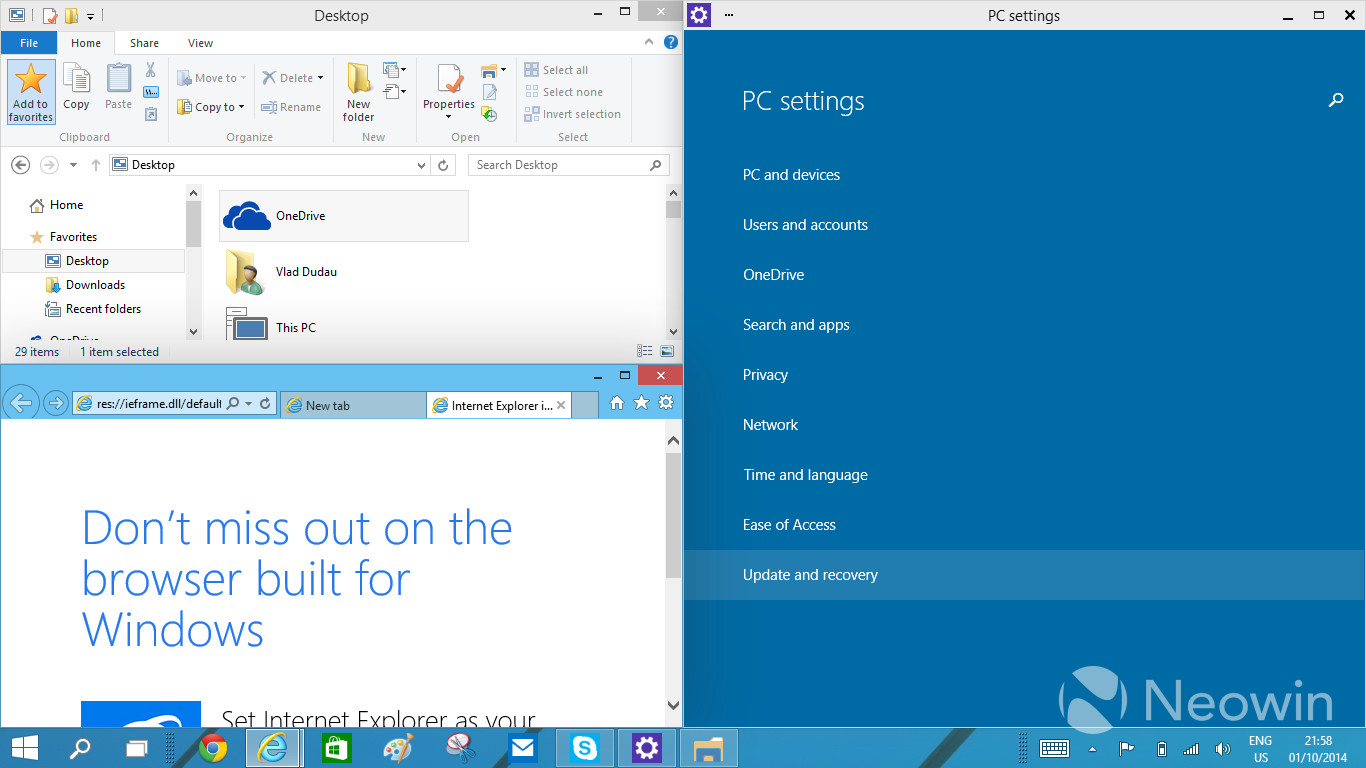Open Skype from the taskbar

[x=585, y=748]
